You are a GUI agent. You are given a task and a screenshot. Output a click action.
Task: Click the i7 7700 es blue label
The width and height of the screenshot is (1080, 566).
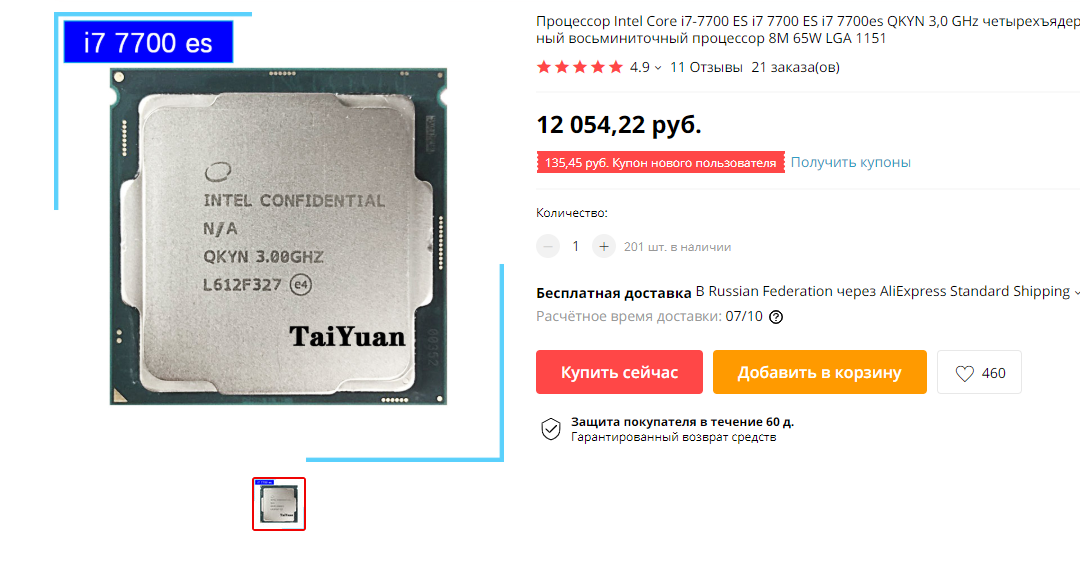pos(148,42)
